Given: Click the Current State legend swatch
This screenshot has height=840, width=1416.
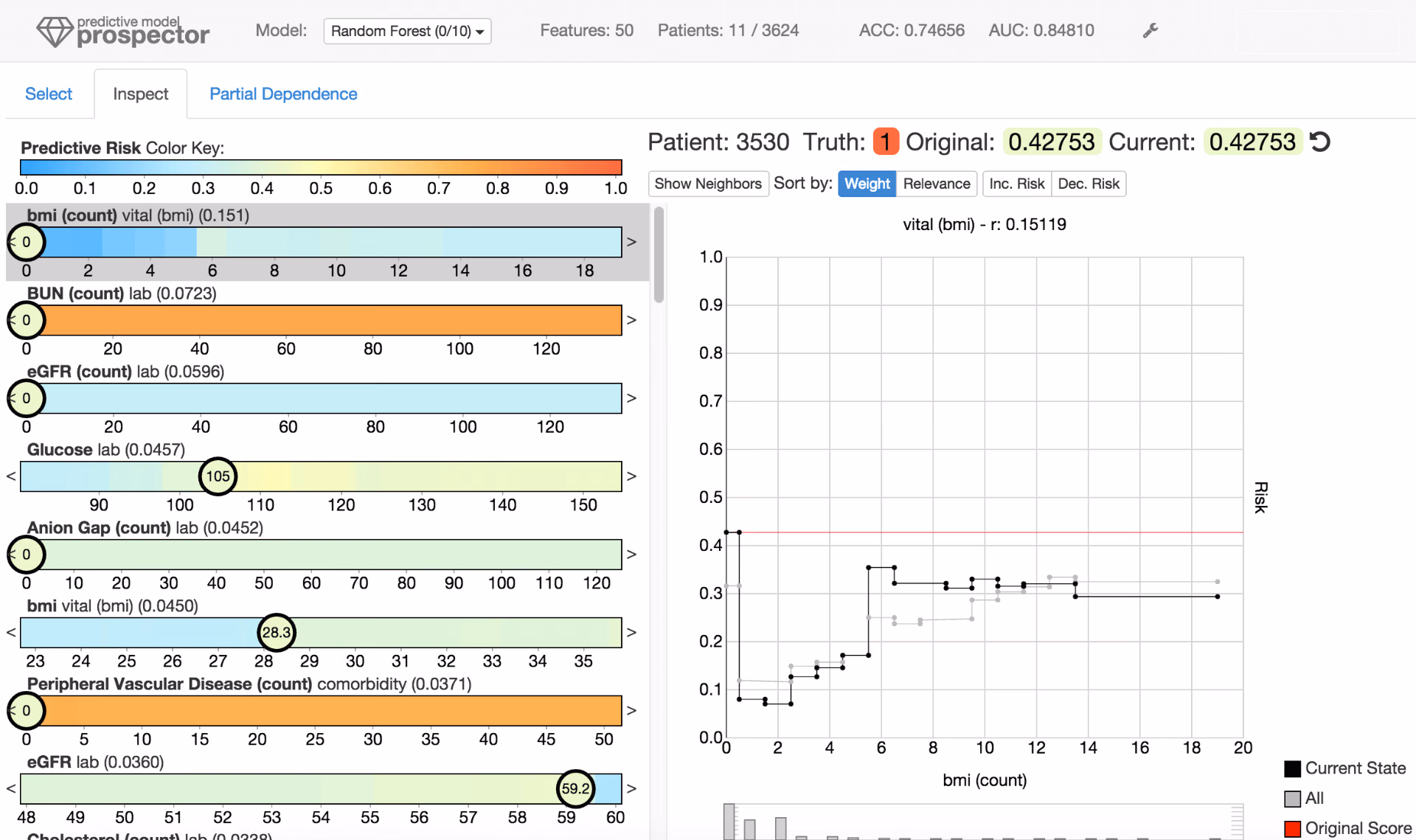Looking at the screenshot, I should click(1292, 768).
